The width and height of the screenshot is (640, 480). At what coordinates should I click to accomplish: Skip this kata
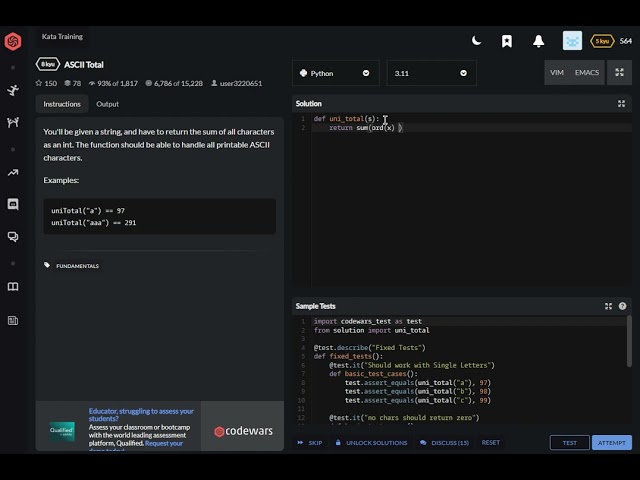tap(310, 442)
